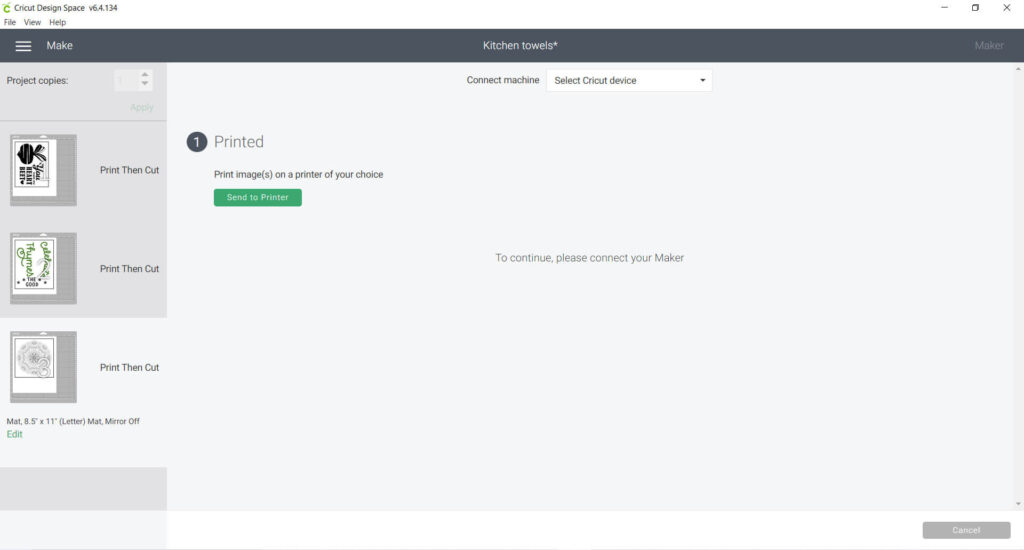
Task: Click scrollbar up arrow at top right
Action: click(1018, 69)
